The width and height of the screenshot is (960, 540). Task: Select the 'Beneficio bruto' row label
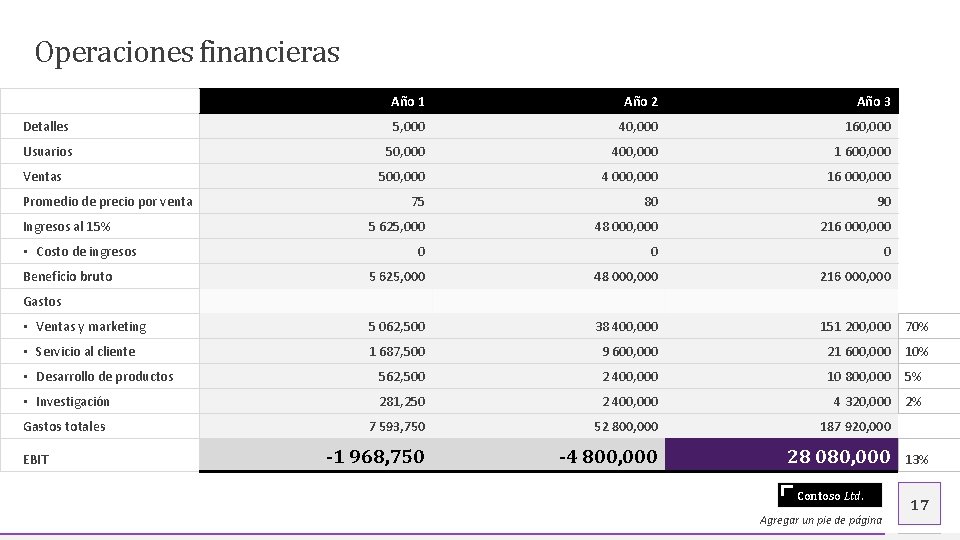click(68, 277)
